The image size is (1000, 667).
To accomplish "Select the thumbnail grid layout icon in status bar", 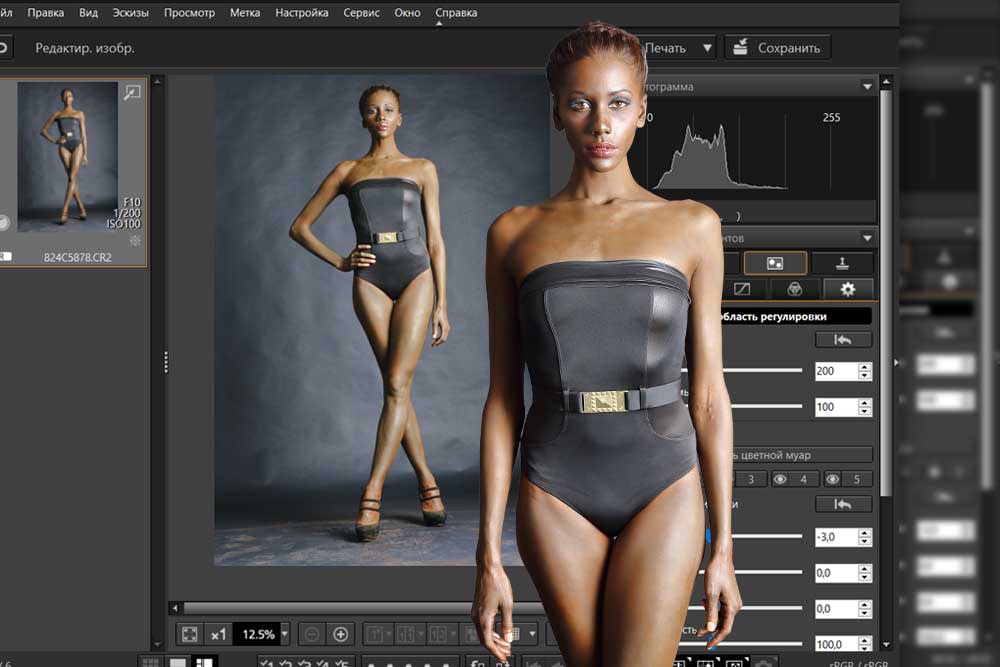I will point(151,662).
